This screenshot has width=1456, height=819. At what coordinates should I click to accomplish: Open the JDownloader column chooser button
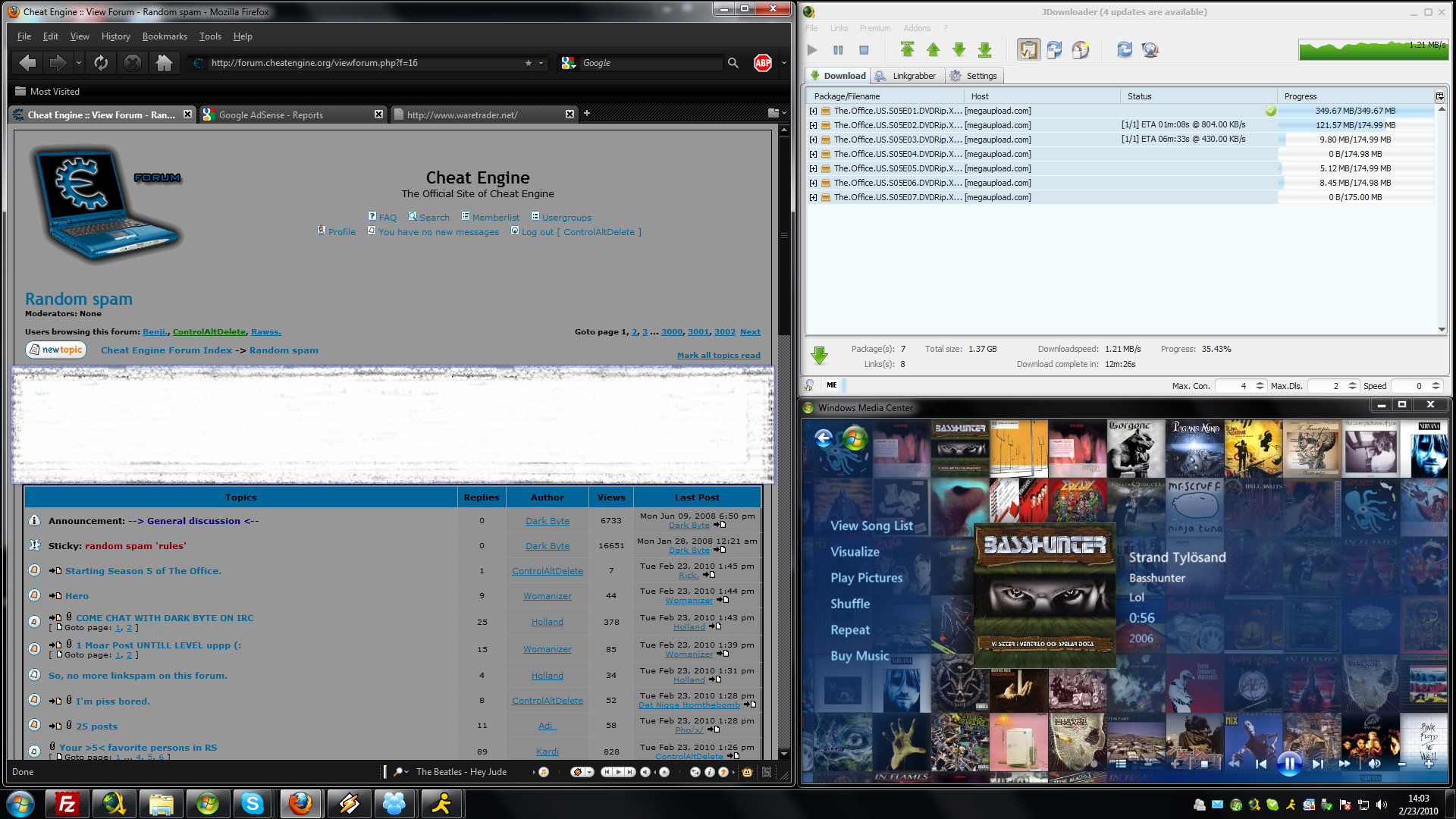click(1439, 96)
